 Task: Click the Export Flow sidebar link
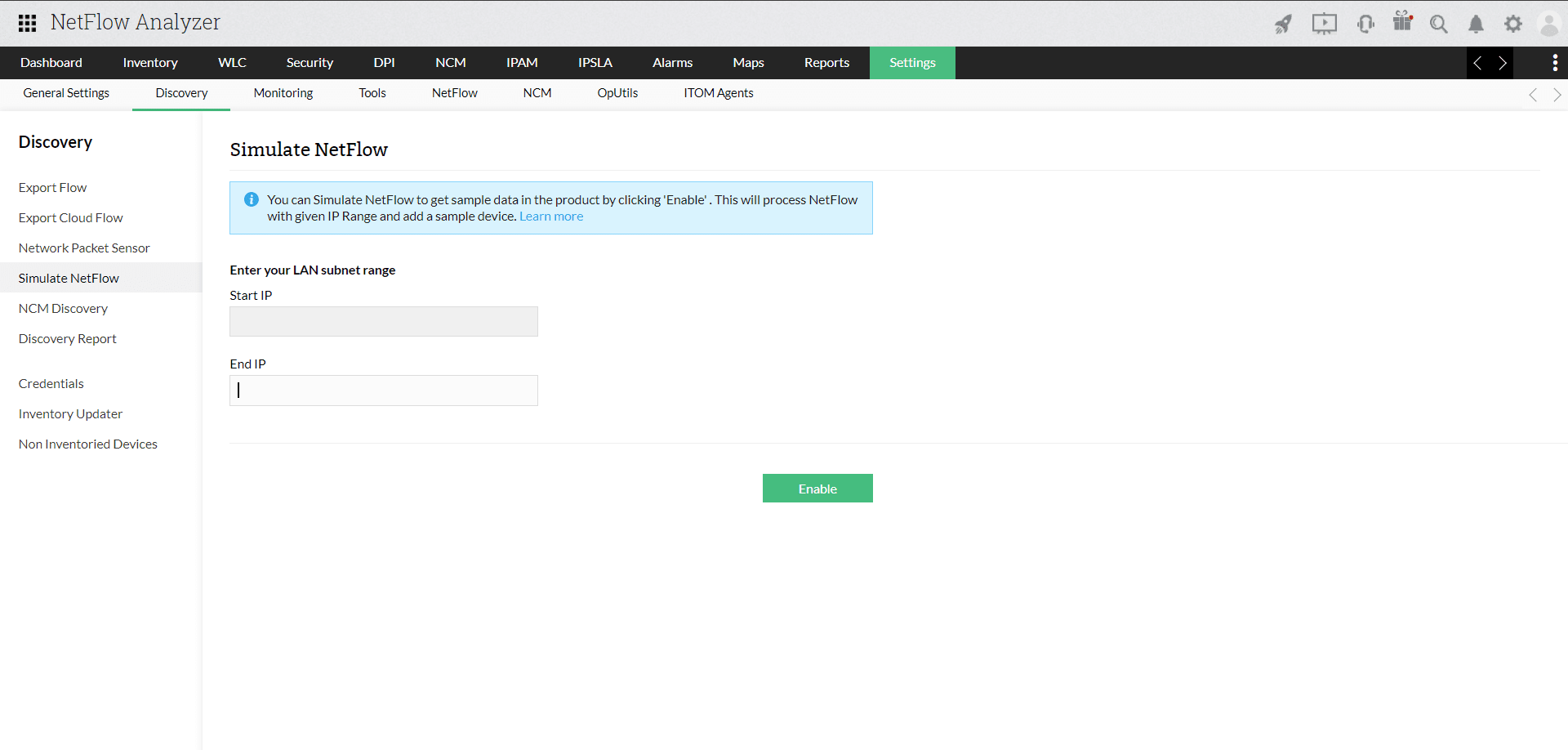53,188
